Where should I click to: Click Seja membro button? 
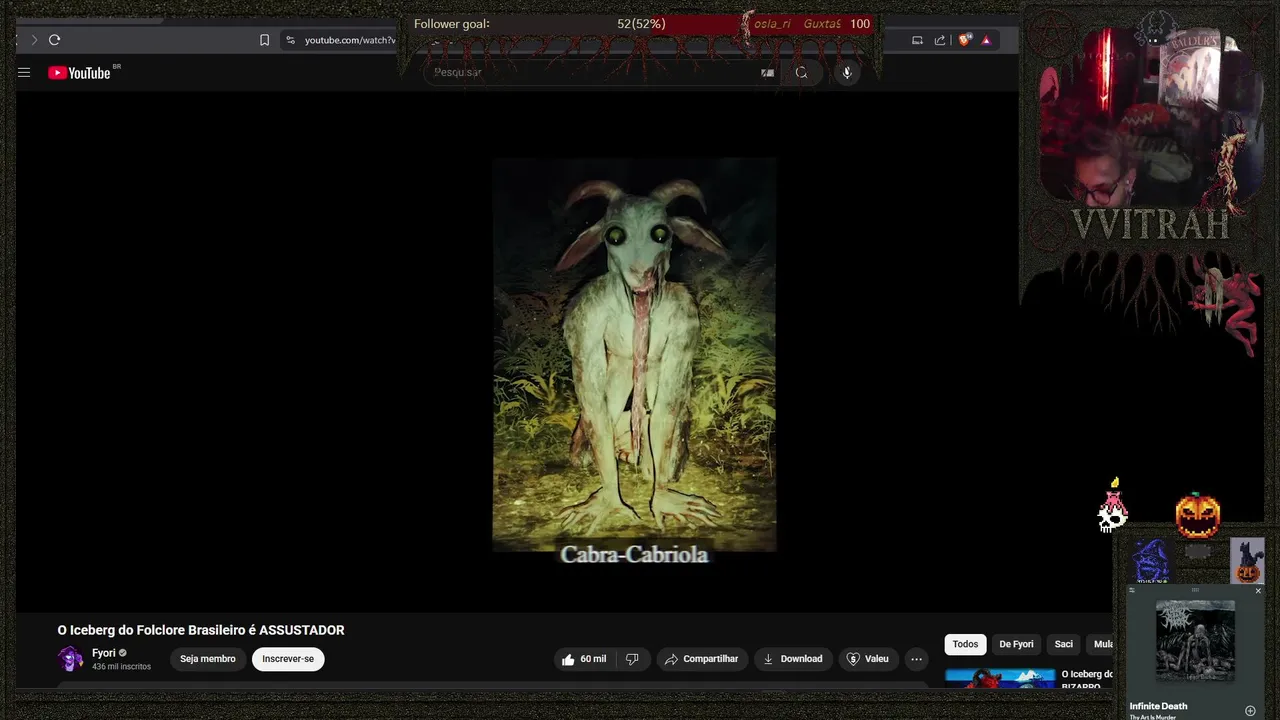tap(208, 659)
